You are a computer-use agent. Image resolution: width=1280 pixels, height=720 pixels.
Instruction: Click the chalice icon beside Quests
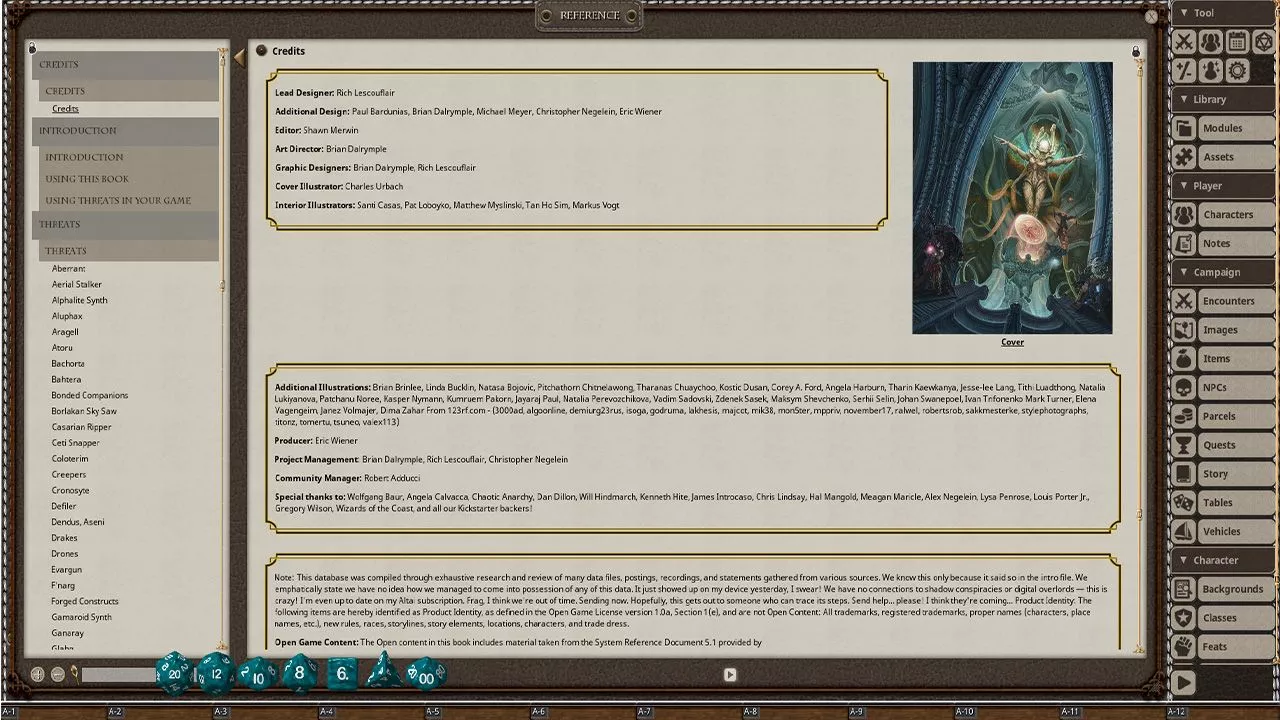click(x=1184, y=445)
